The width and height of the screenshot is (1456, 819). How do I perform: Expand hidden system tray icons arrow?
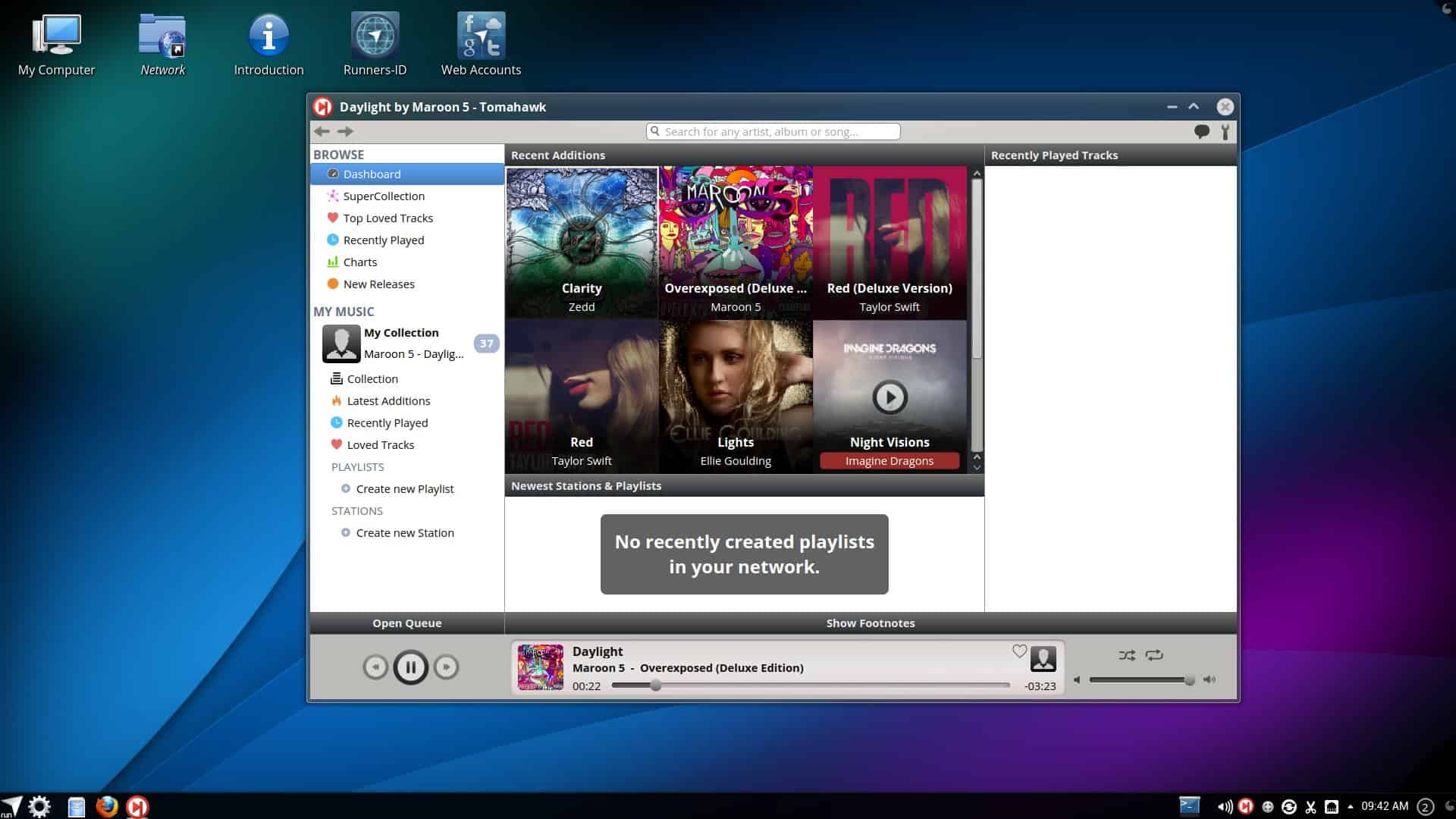(x=1350, y=807)
